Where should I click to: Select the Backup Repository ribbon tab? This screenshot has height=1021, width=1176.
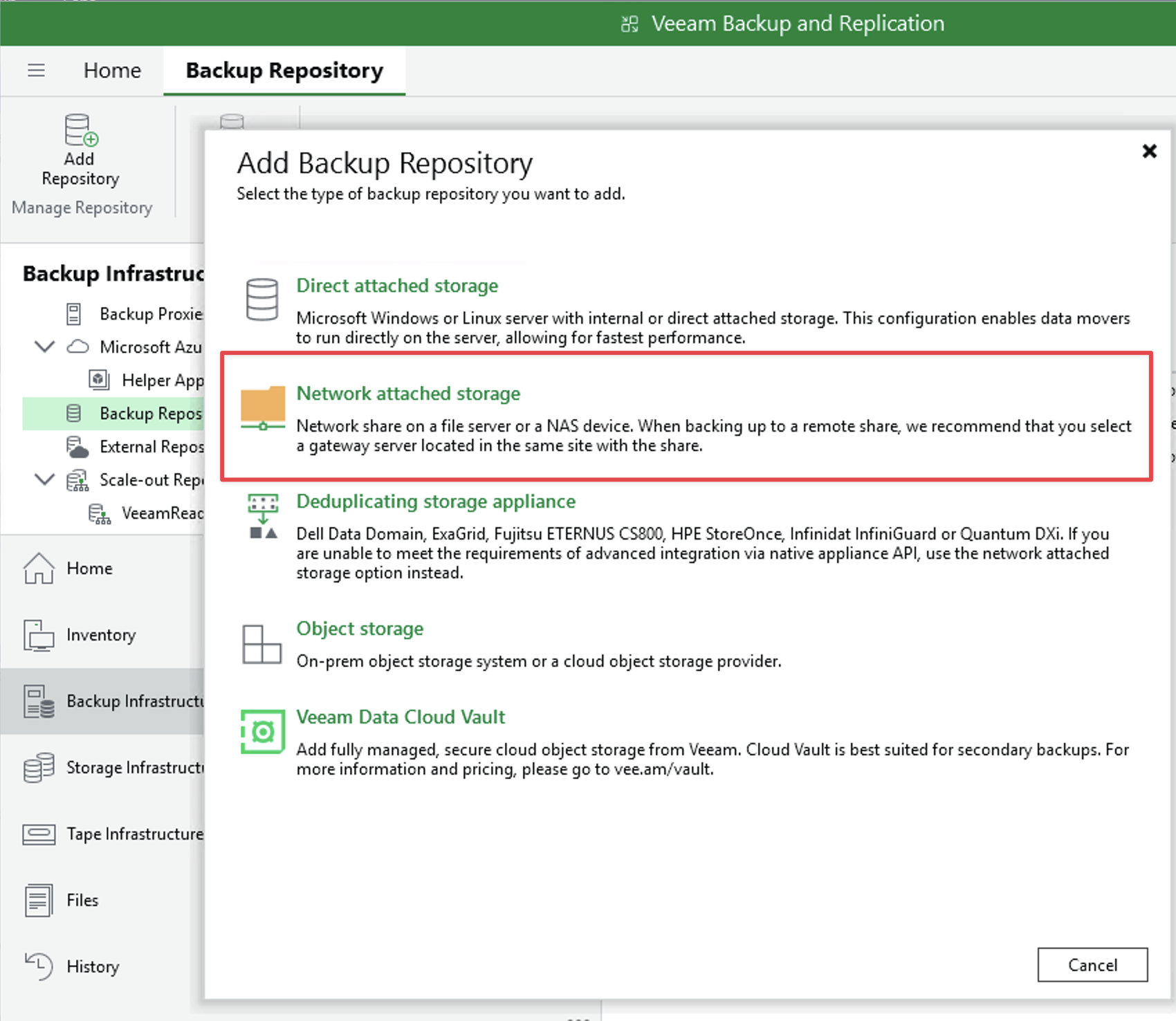[x=284, y=71]
